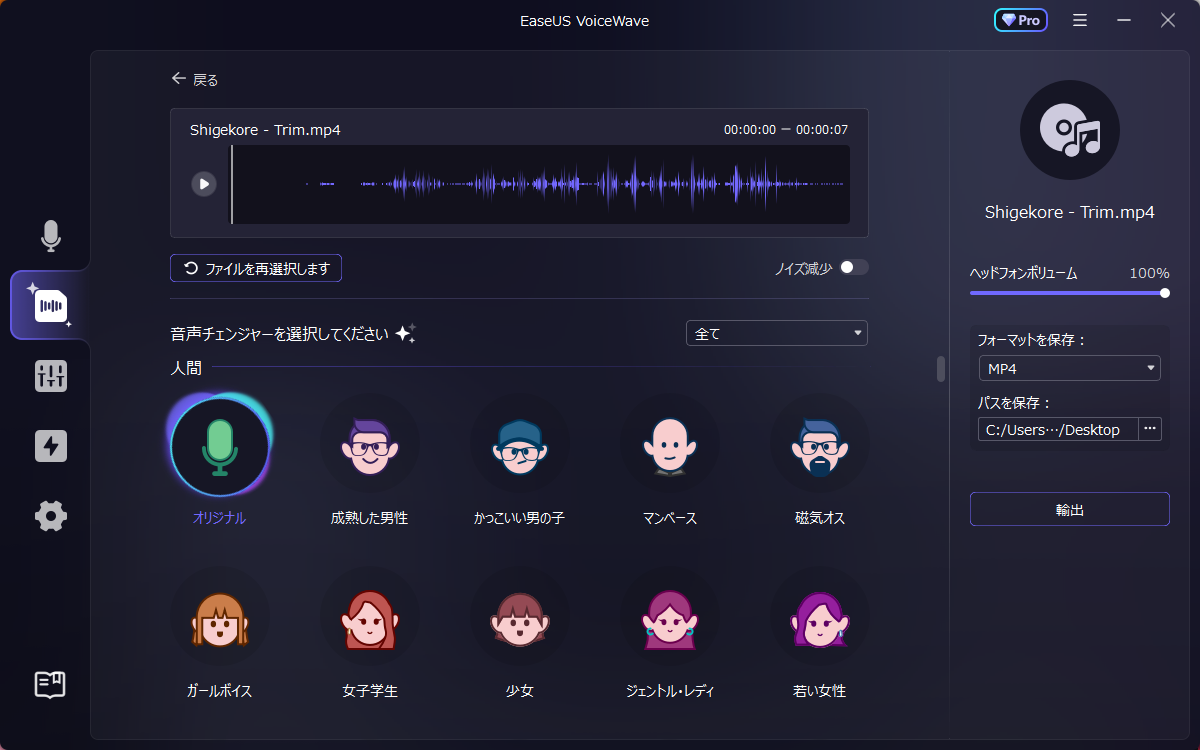Open the guide book icon at bottom-left

click(50, 684)
